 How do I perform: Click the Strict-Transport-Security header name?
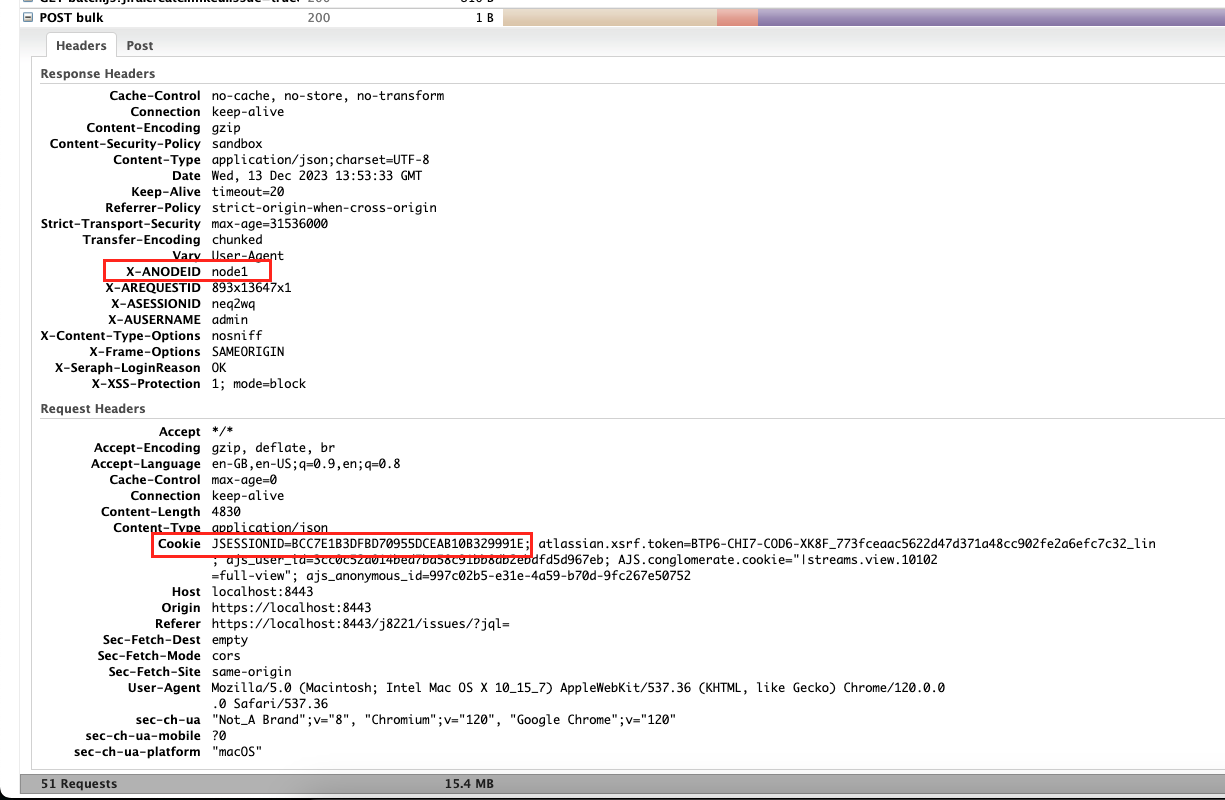[121, 224]
